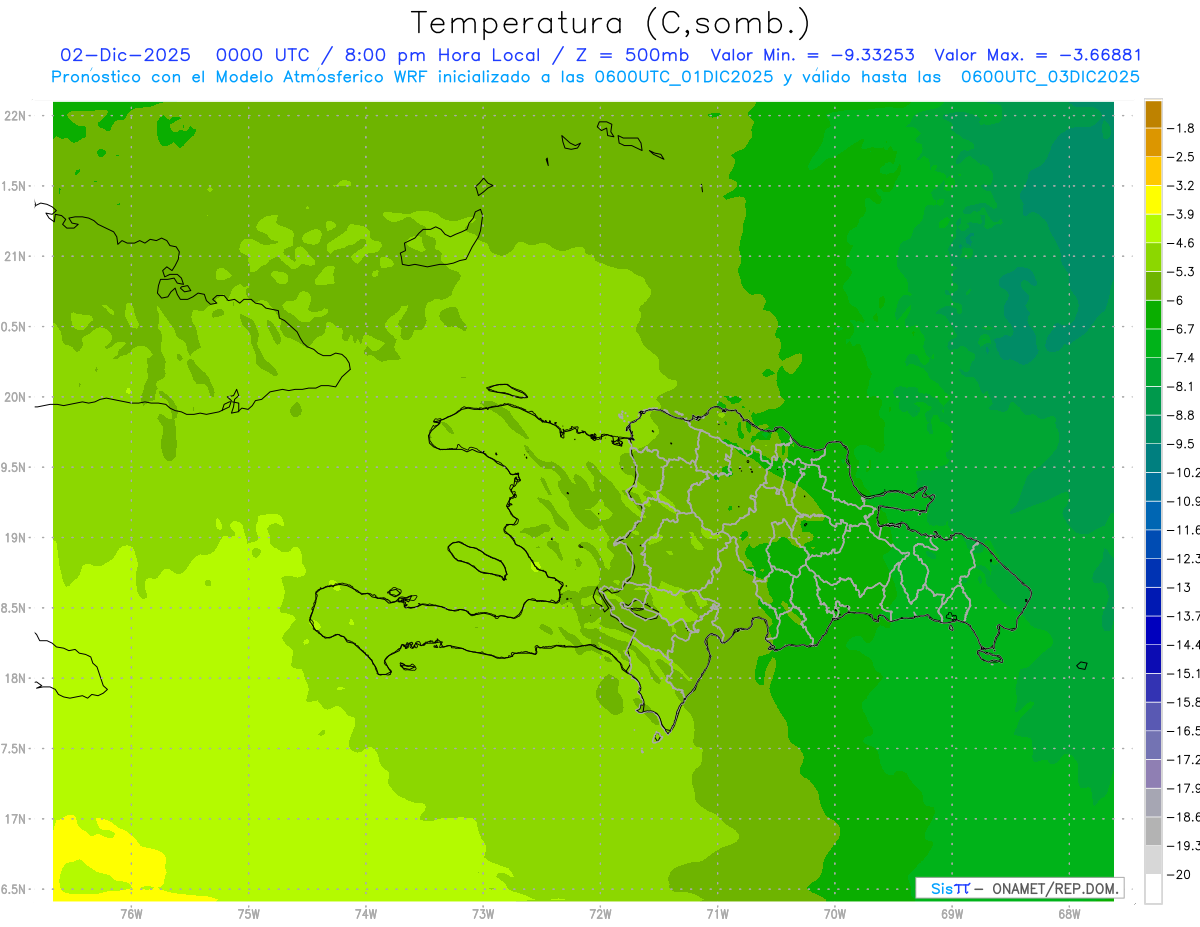
Task: Click the "-13" legend value
Action: point(1180,587)
